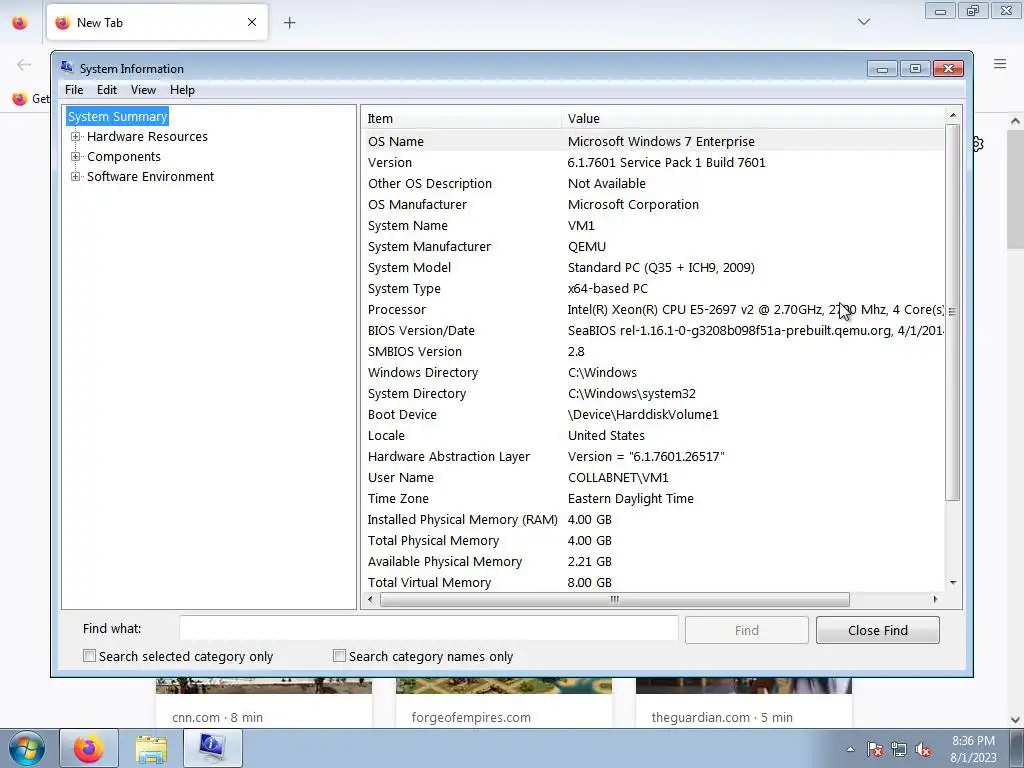Open the File menu in System Information

pyautogui.click(x=74, y=90)
